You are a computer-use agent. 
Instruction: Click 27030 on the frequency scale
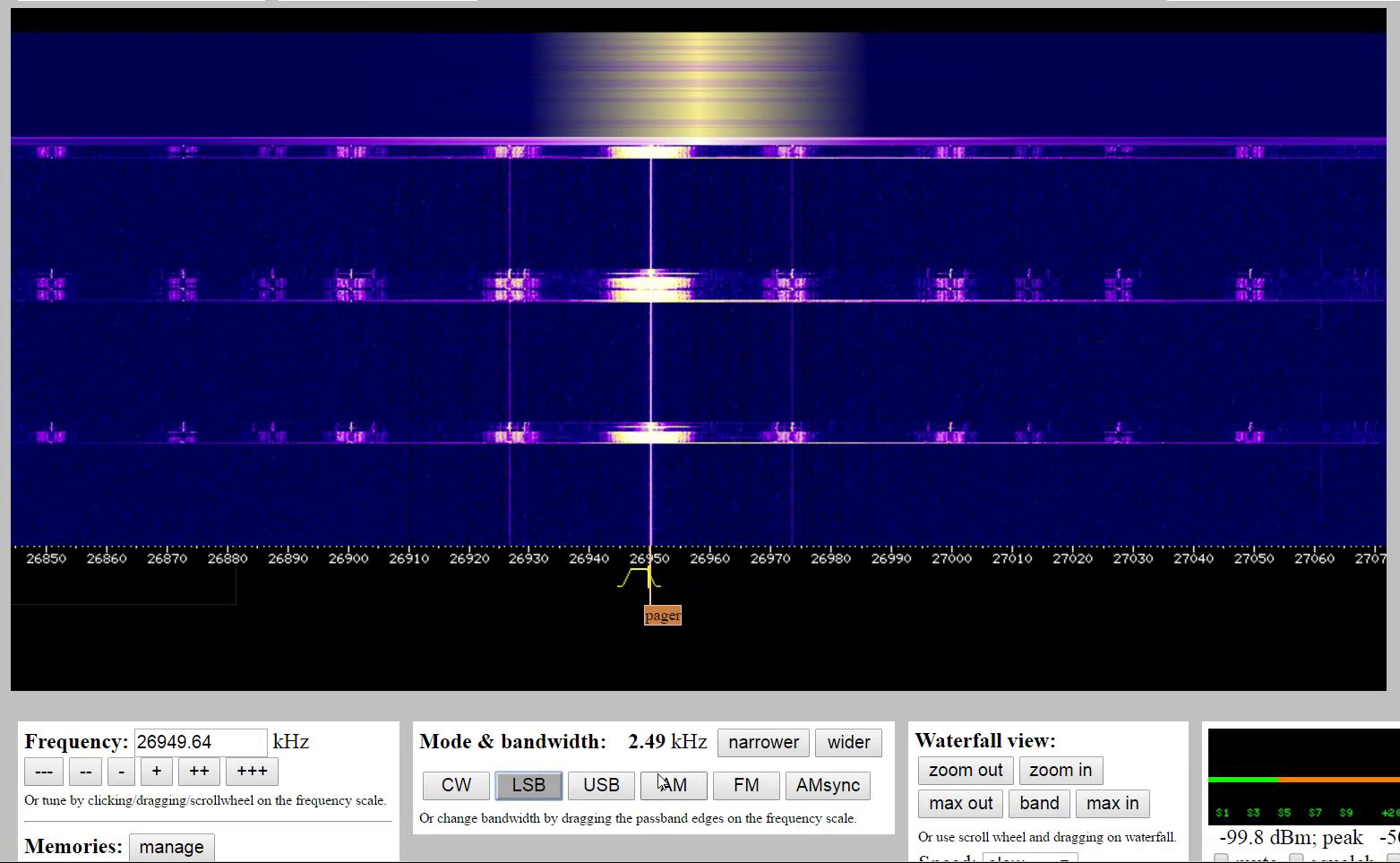coord(1133,558)
